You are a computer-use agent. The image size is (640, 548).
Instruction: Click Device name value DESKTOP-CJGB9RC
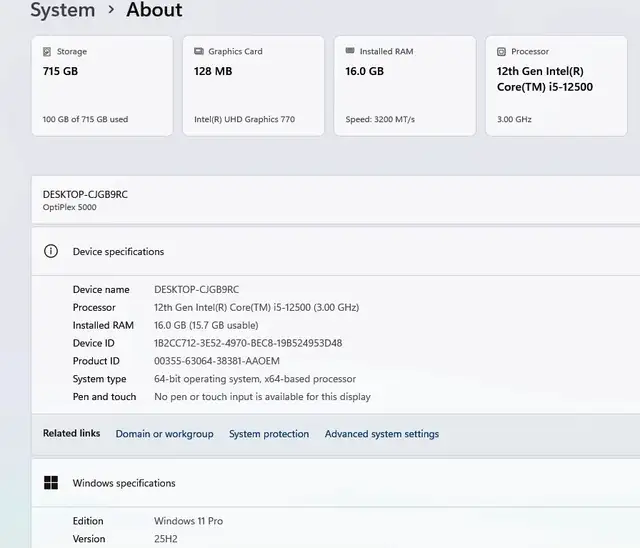click(196, 290)
